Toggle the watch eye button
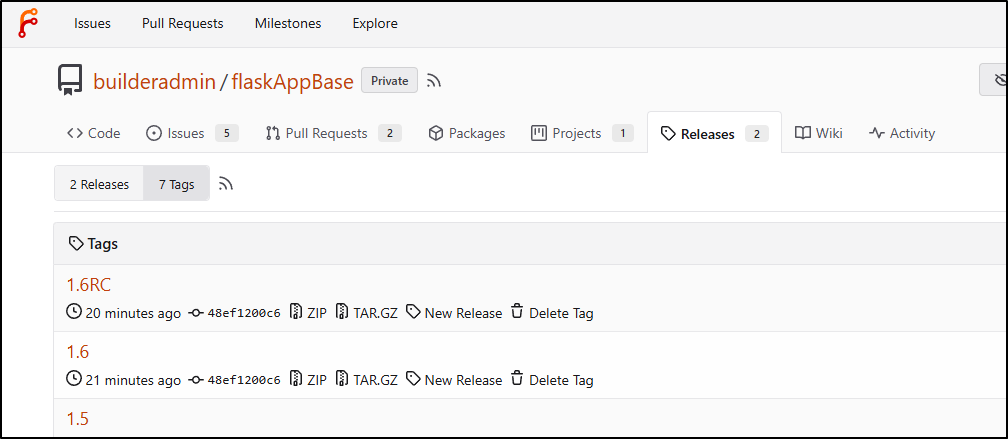Viewport: 1008px width, 439px height. point(994,80)
